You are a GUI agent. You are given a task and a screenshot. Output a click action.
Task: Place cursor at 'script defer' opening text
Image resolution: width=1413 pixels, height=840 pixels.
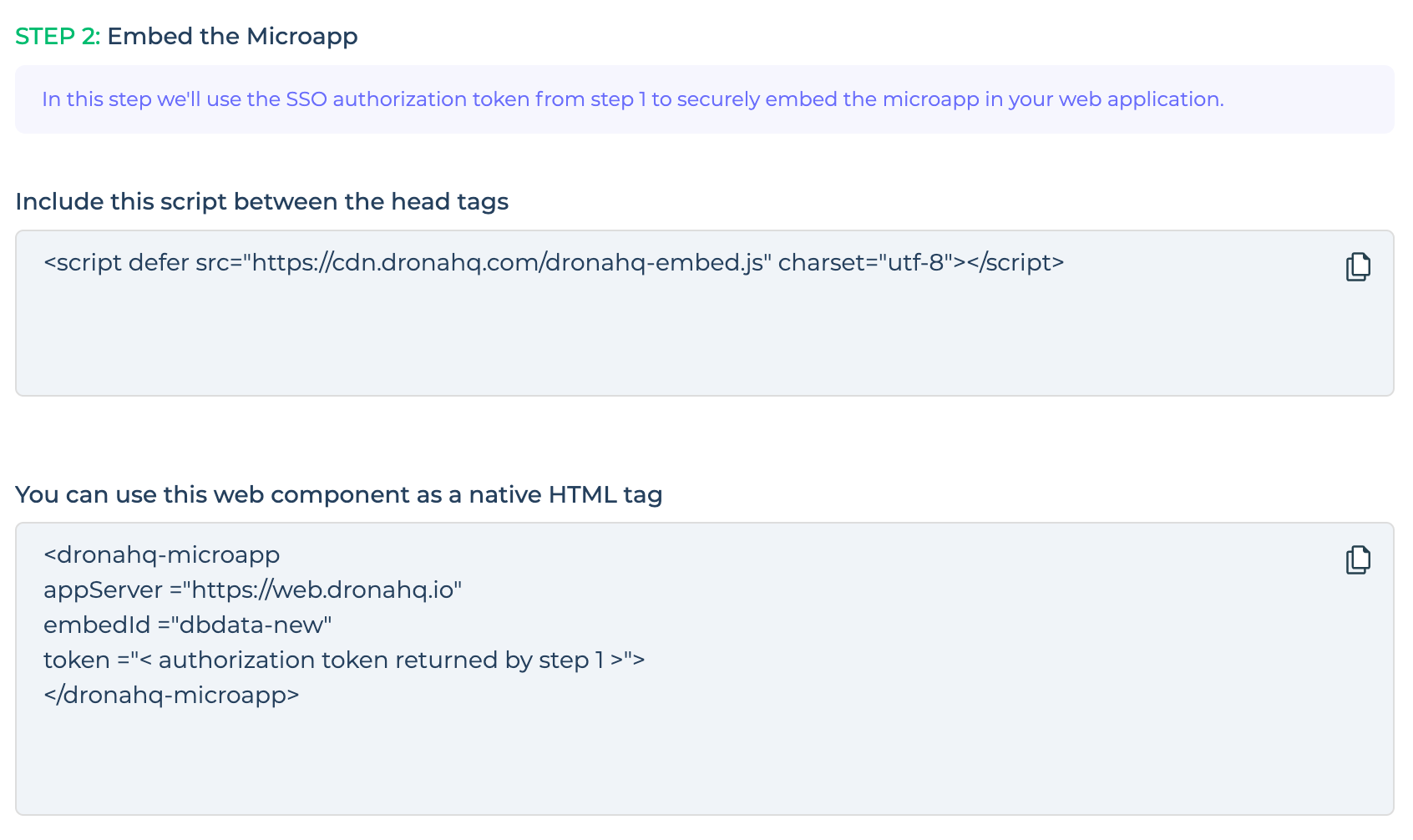coord(116,262)
